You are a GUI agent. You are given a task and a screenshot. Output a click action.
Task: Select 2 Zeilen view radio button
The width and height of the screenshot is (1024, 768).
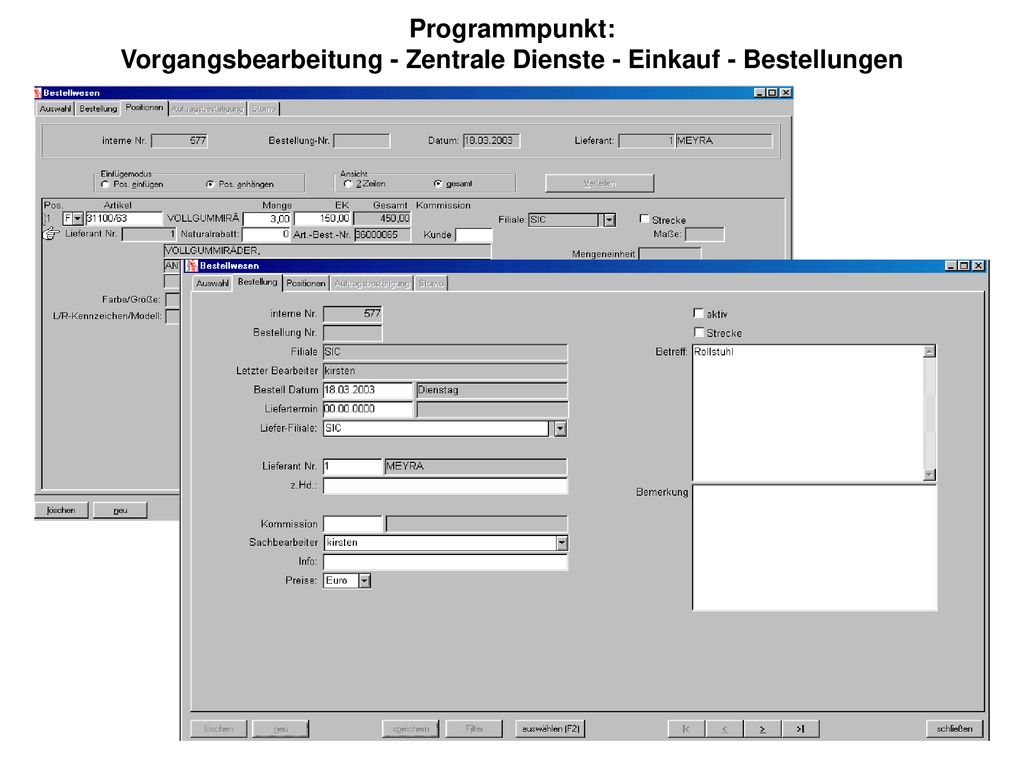coord(347,184)
